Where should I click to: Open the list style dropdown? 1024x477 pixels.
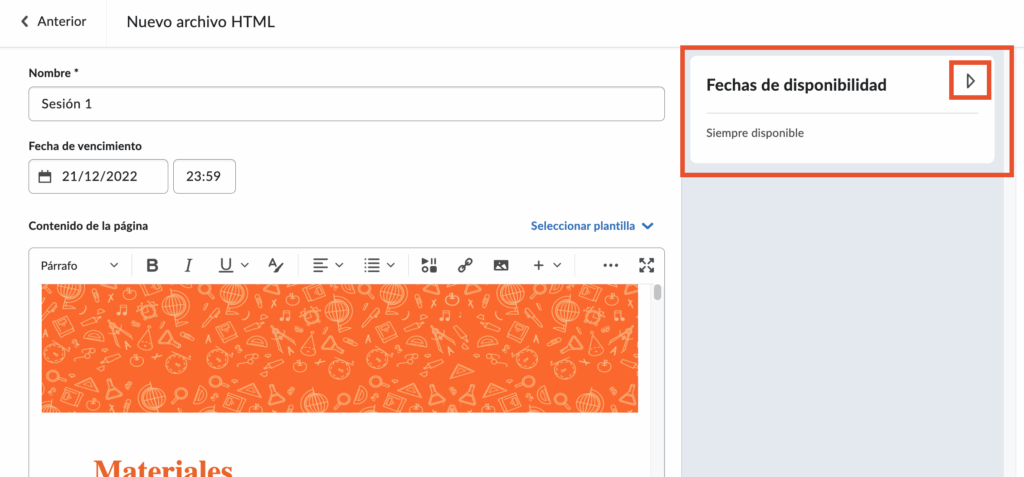pos(379,265)
